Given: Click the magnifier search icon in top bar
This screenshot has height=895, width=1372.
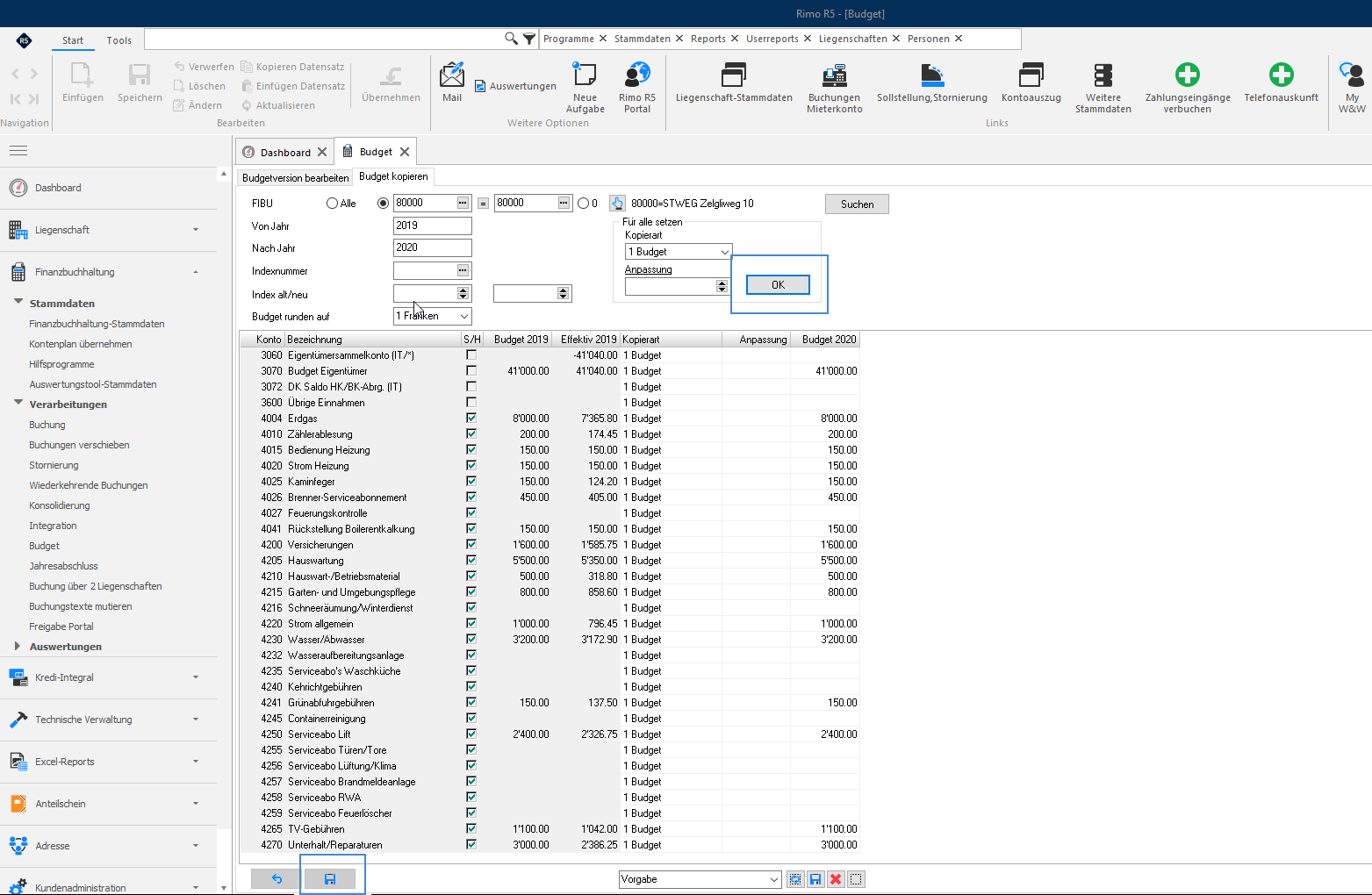Looking at the screenshot, I should point(511,39).
